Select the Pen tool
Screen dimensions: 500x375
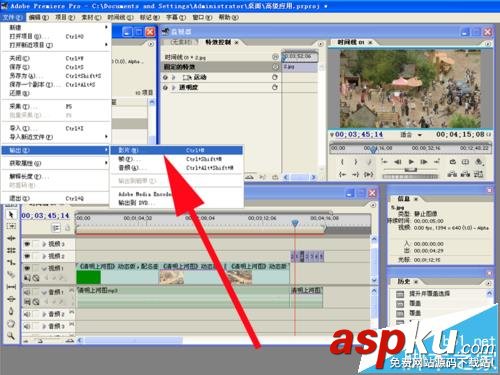click(x=11, y=311)
